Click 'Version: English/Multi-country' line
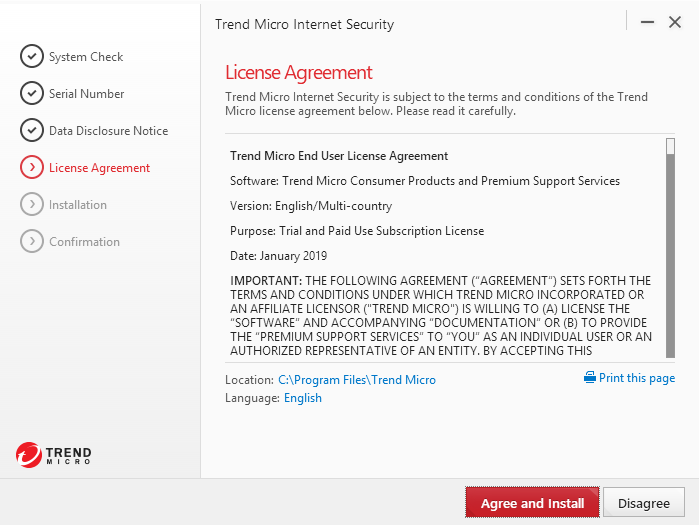This screenshot has height=525, width=699. click(311, 206)
